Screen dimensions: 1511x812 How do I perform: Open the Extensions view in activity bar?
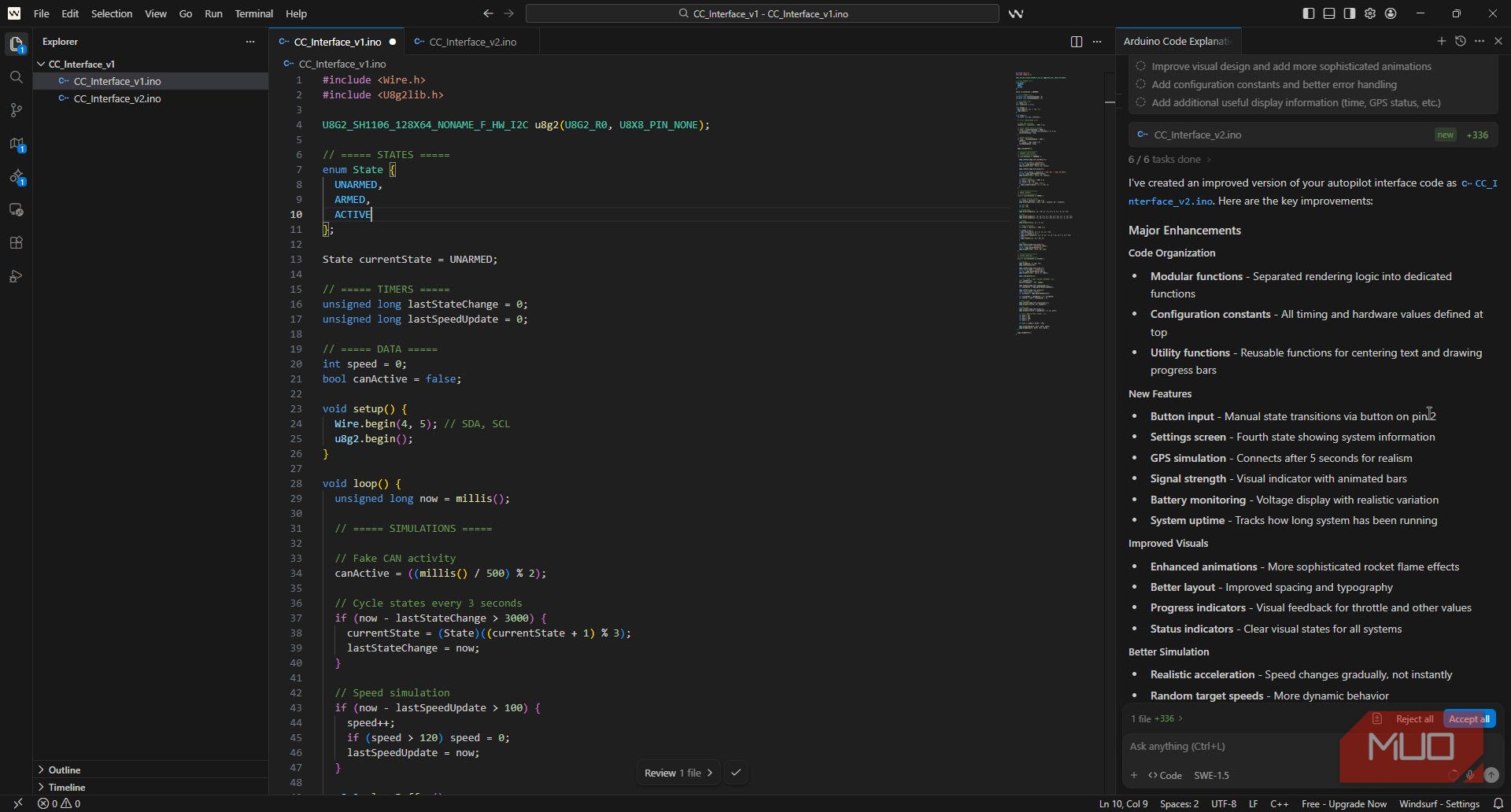16,243
